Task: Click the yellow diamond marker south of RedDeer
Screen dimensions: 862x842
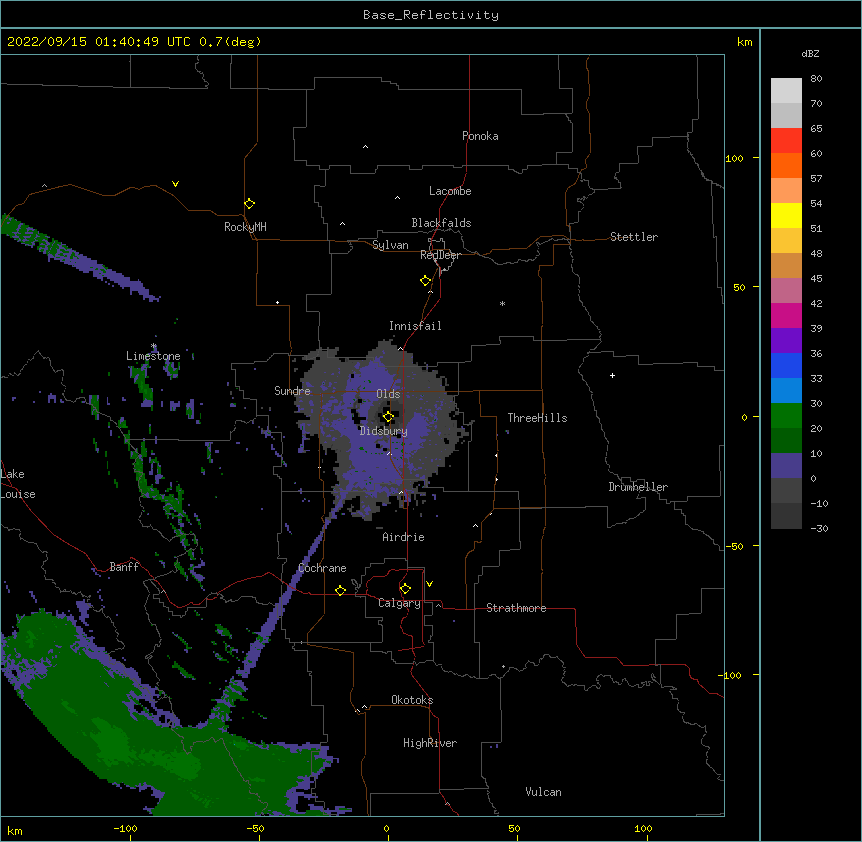Action: tap(426, 281)
